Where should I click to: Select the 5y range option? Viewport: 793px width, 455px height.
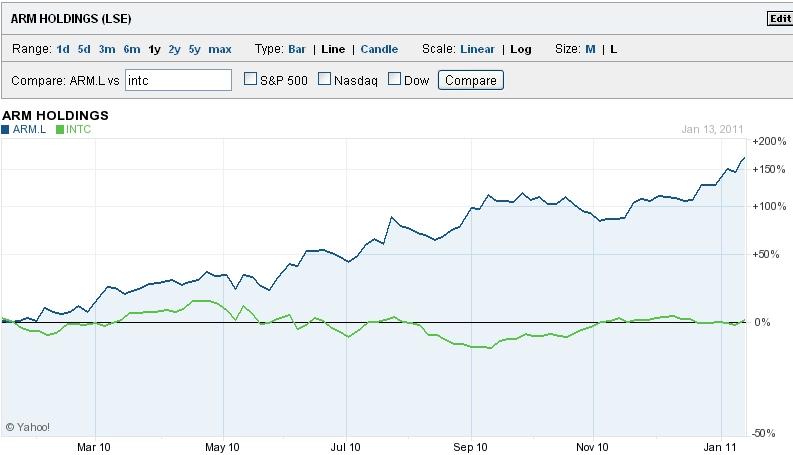(x=195, y=50)
